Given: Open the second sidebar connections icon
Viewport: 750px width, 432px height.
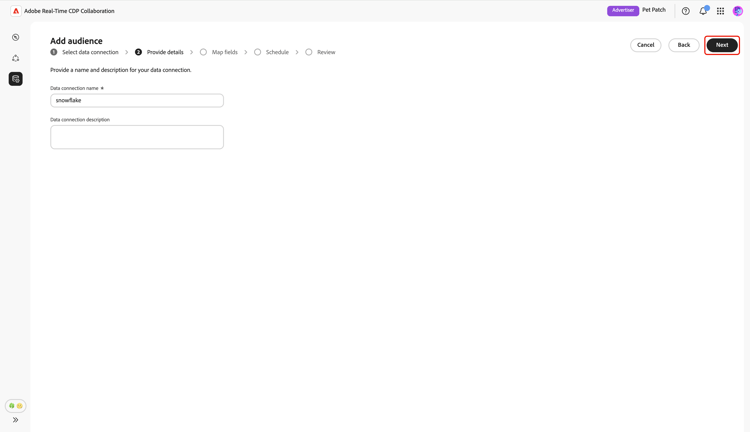Looking at the screenshot, I should [x=16, y=58].
